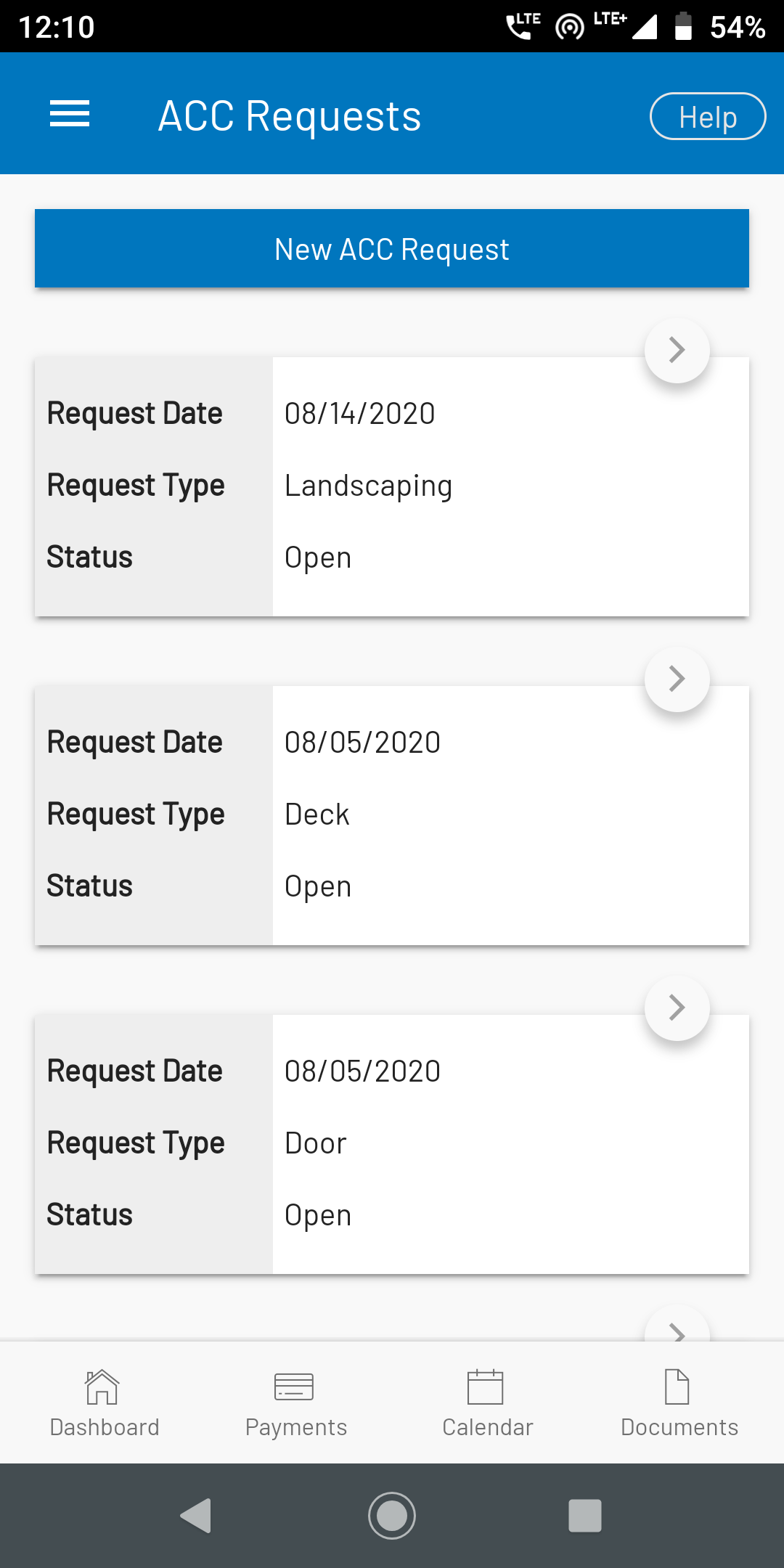
Task: Open the Help button in header
Action: pyautogui.click(x=708, y=116)
